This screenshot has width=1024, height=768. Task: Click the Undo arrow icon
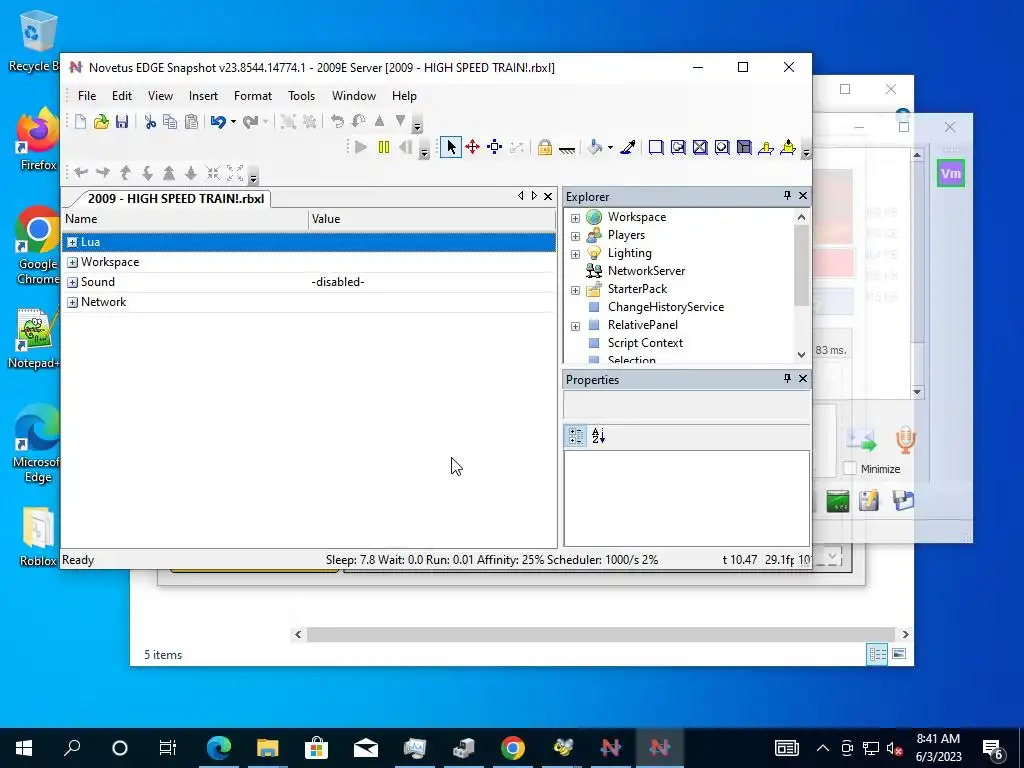[218, 121]
